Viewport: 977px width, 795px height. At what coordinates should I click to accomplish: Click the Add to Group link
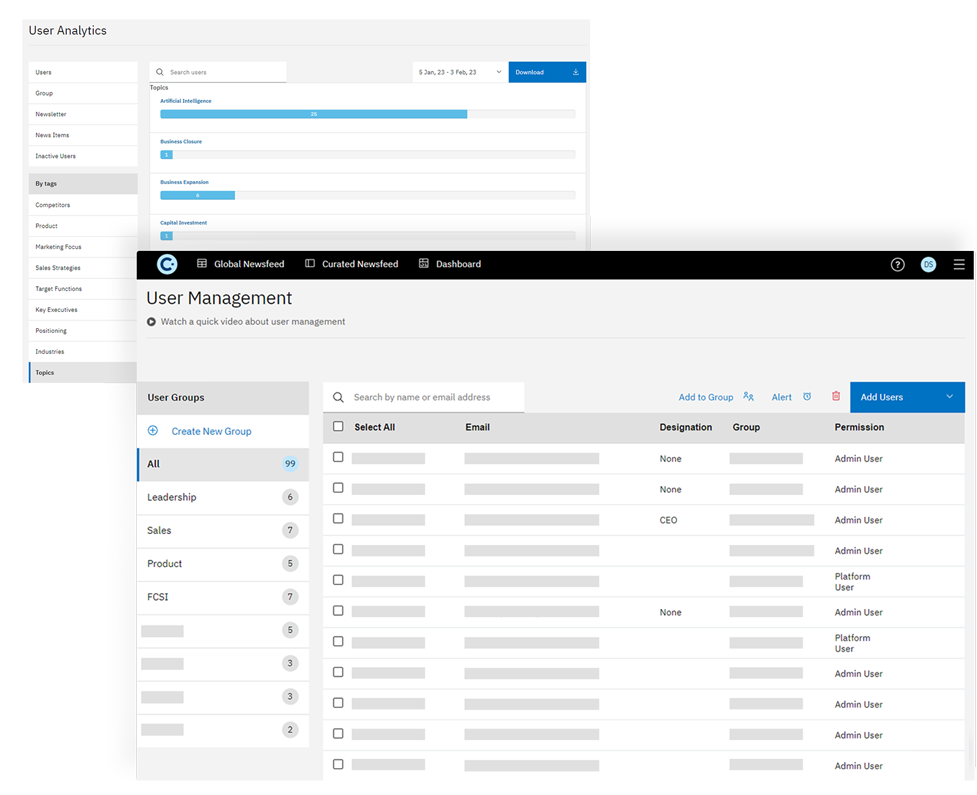pos(706,398)
